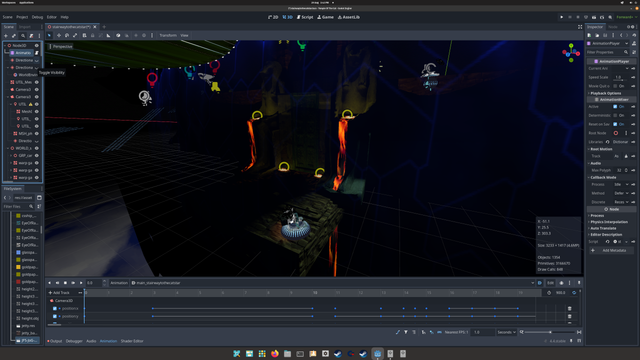The width and height of the screenshot is (640, 360).
Task: Open the Process callback mode dropdown
Action: tap(621, 184)
